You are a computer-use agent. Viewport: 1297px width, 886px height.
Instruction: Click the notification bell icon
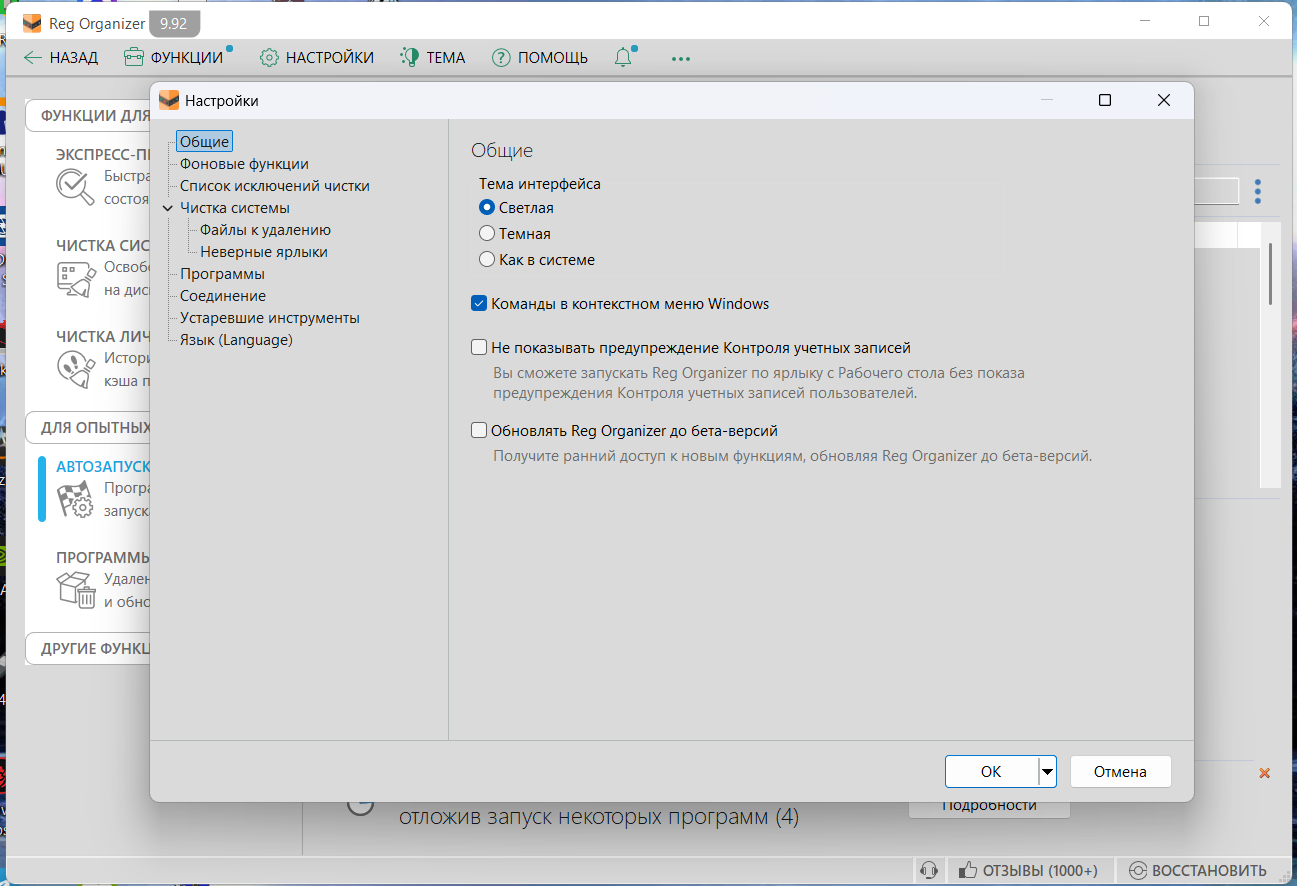pos(623,58)
